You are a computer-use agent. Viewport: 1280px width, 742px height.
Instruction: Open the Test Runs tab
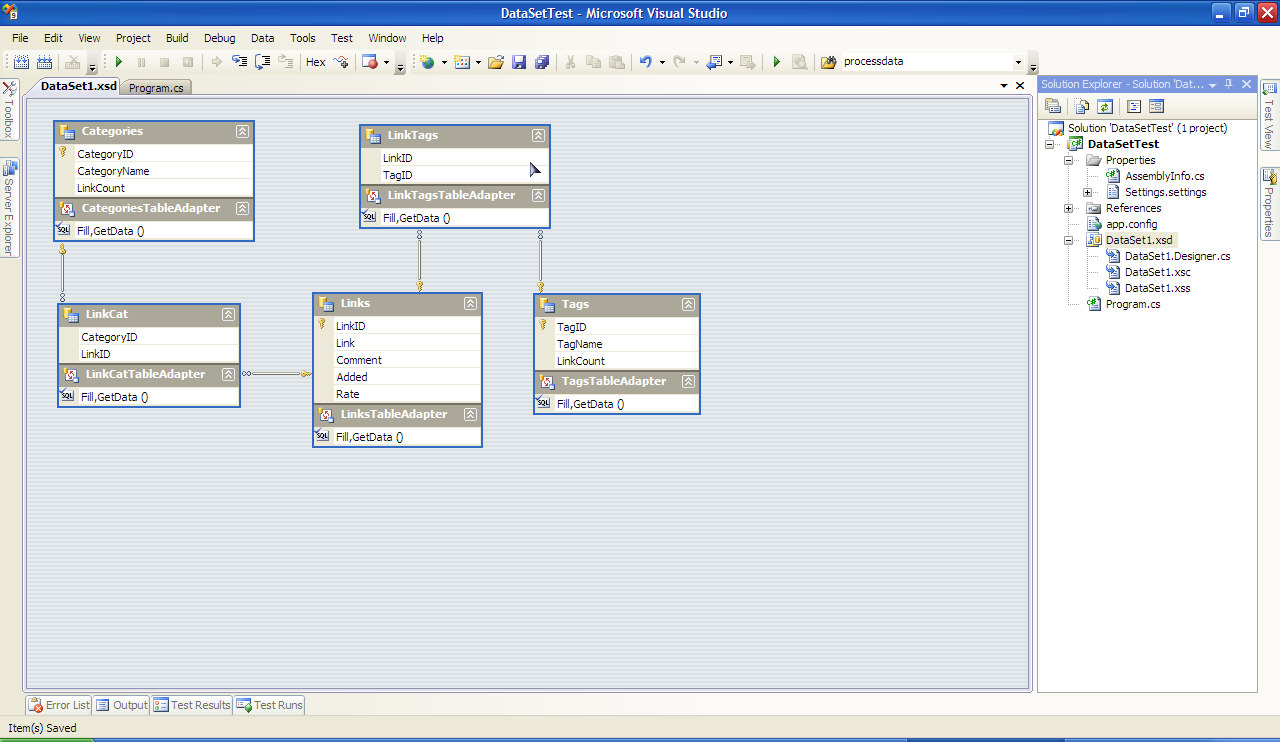(x=269, y=705)
